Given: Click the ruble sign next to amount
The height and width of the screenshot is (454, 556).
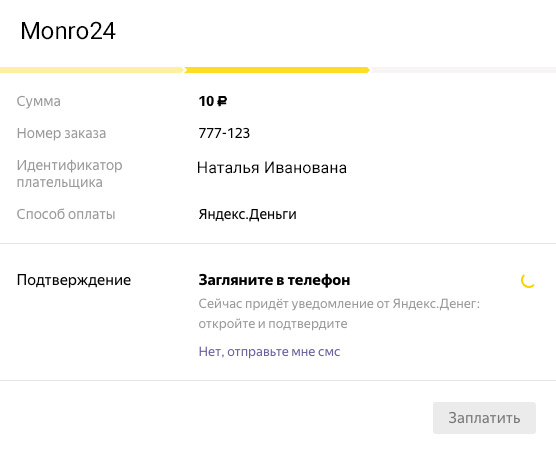Looking at the screenshot, I should [x=222, y=101].
